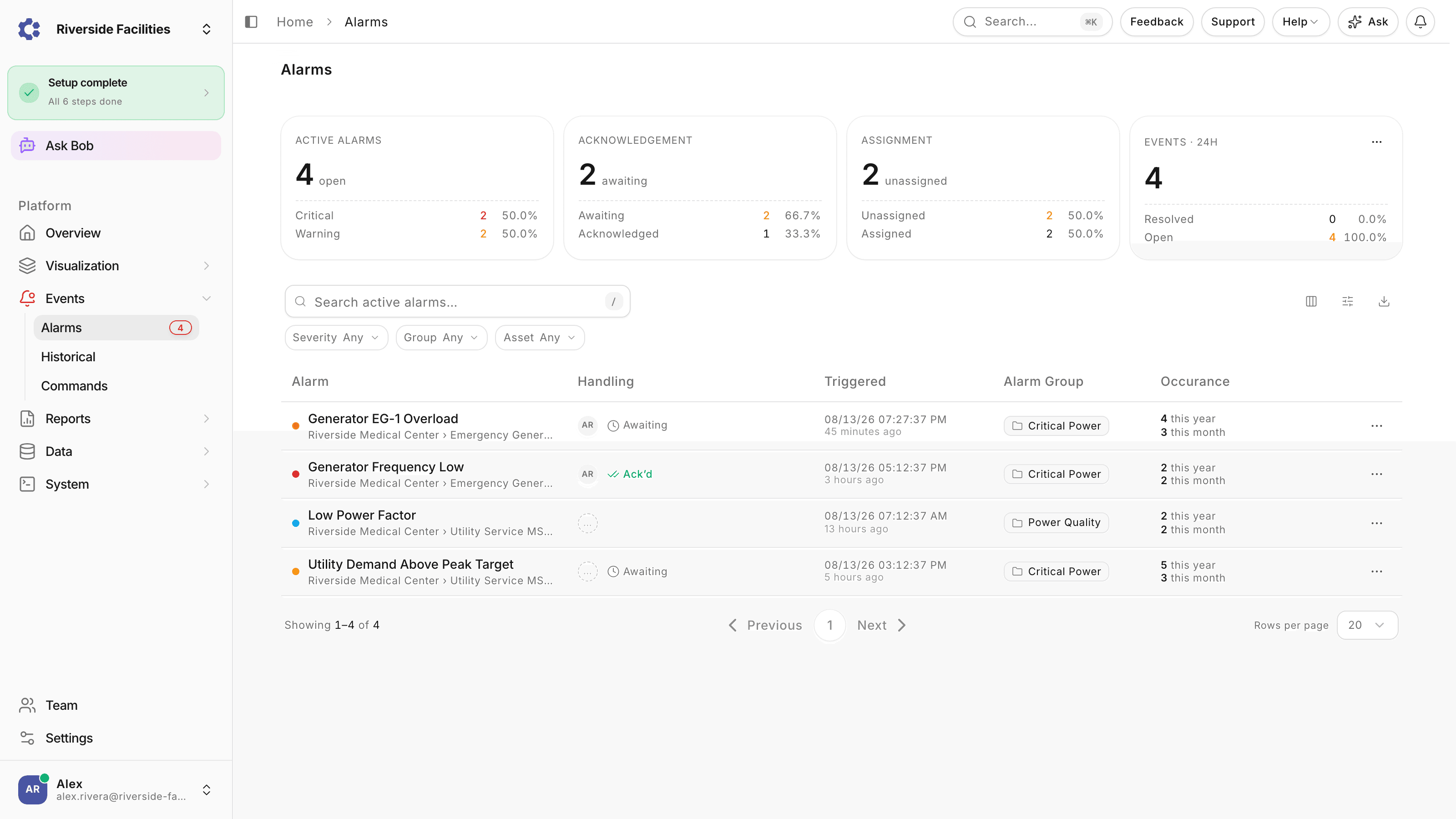This screenshot has height=819, width=1456.
Task: Click the Feedback button
Action: coord(1157,21)
